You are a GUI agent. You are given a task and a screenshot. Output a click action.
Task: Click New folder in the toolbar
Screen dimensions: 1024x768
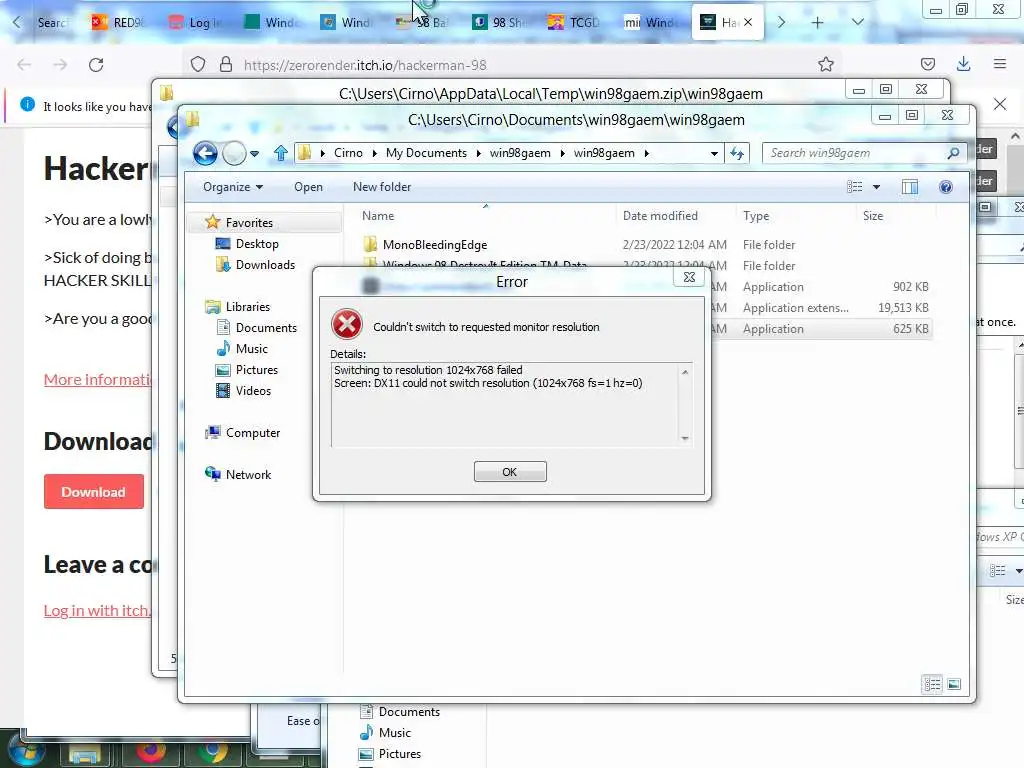(382, 187)
